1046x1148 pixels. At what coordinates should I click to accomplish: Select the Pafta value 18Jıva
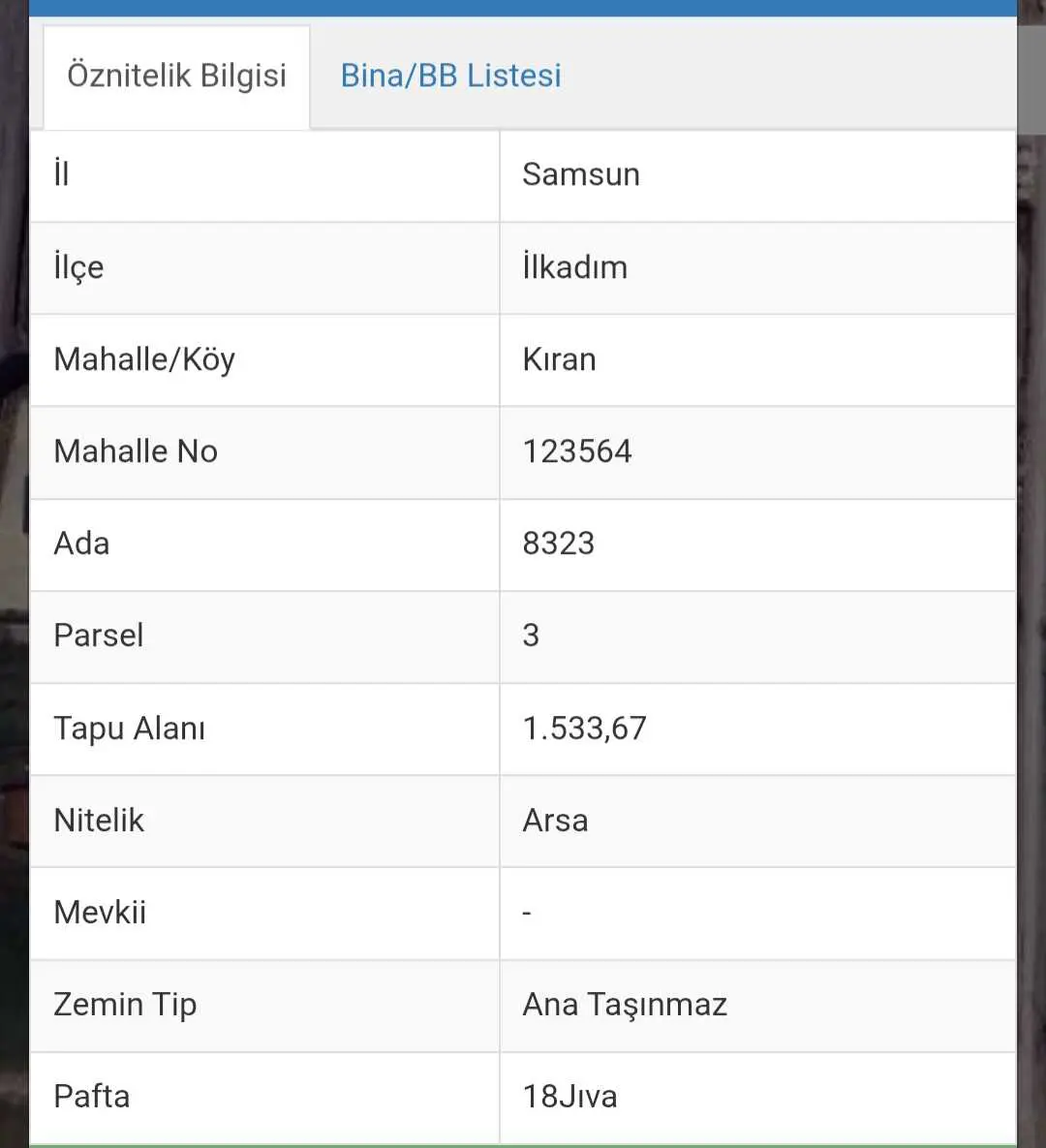point(569,1097)
